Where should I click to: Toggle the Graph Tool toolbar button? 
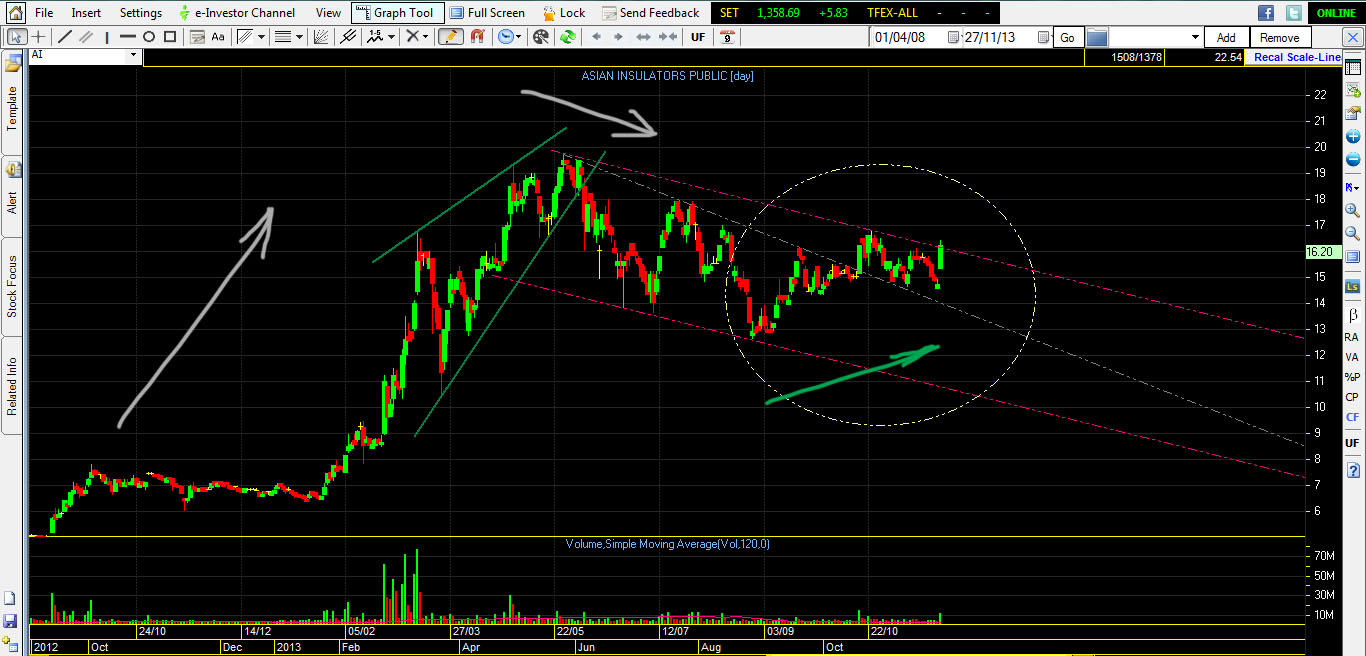point(396,13)
